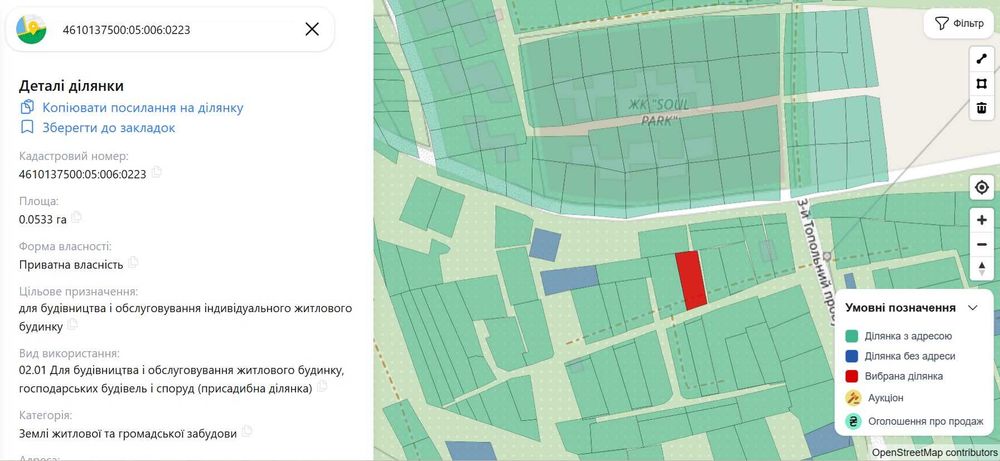Collapse the Умовні позначення legend

coord(973,307)
